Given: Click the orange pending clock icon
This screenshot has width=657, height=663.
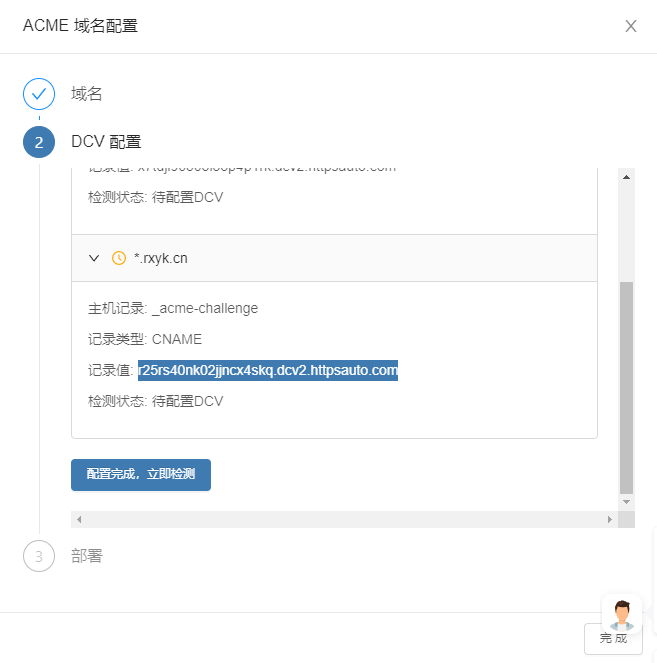Looking at the screenshot, I should 119,258.
